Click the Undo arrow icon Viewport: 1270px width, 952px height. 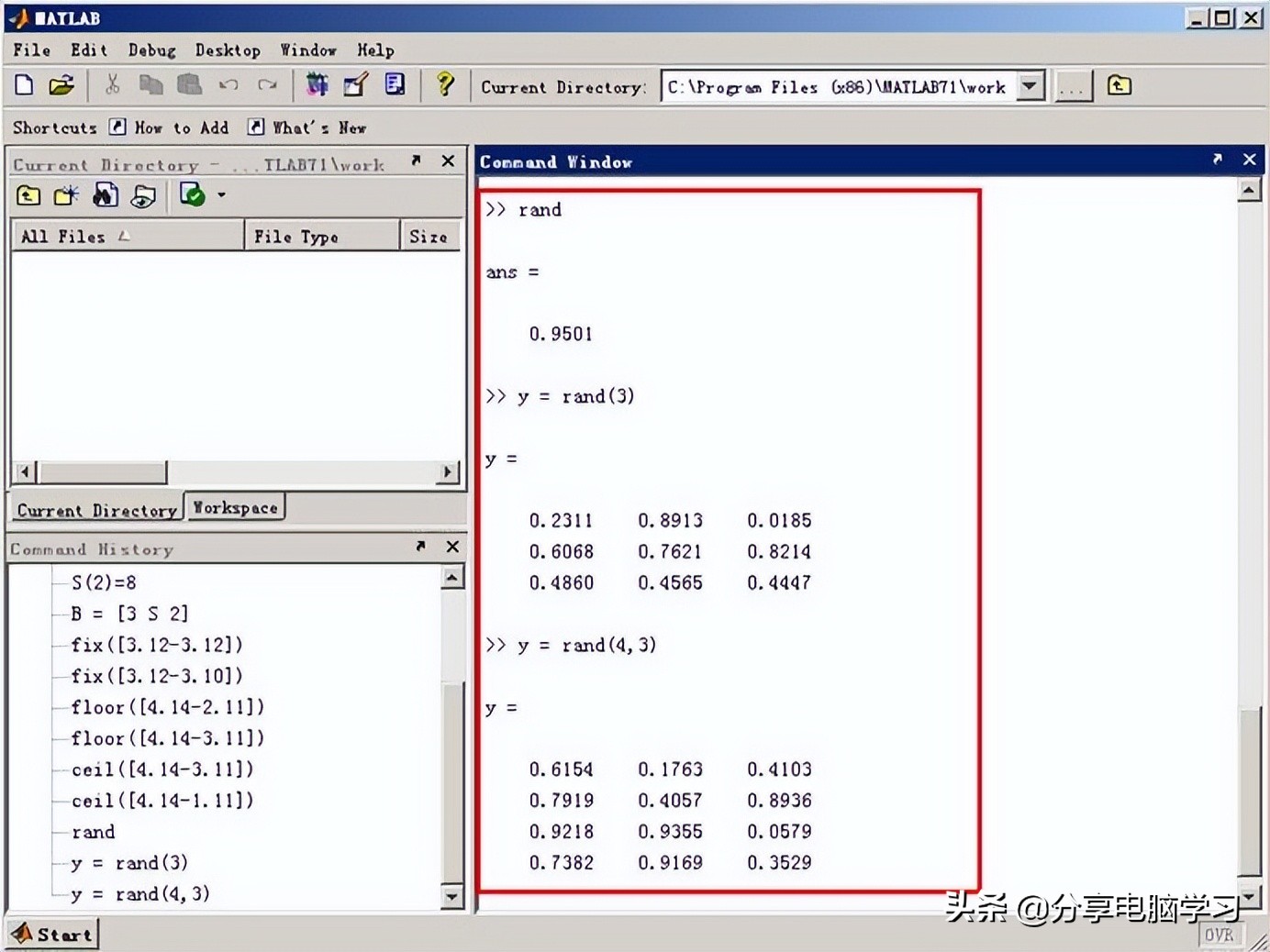(228, 85)
